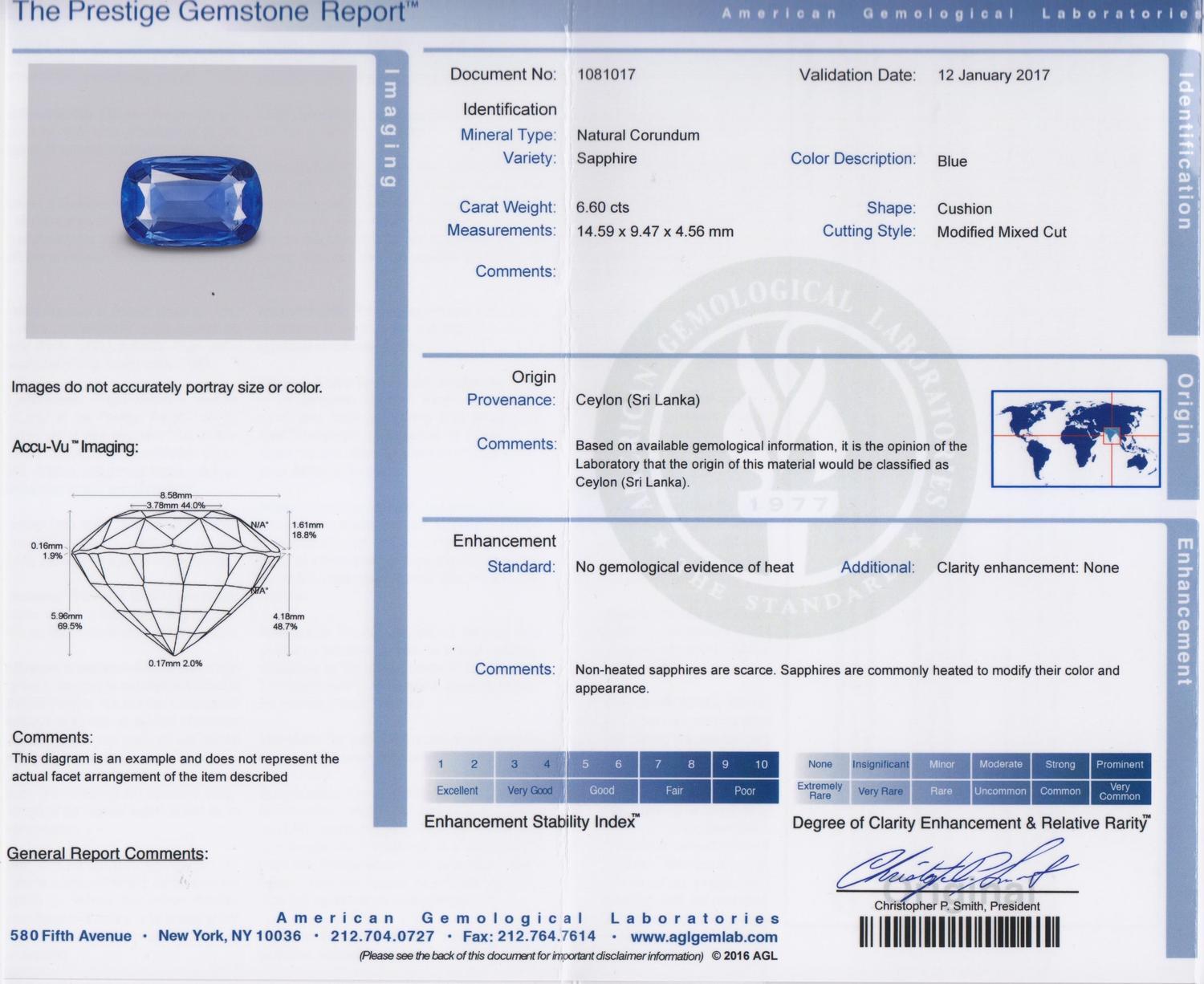
Task: Click Clarity enhancement: None text
Action: click(1027, 568)
